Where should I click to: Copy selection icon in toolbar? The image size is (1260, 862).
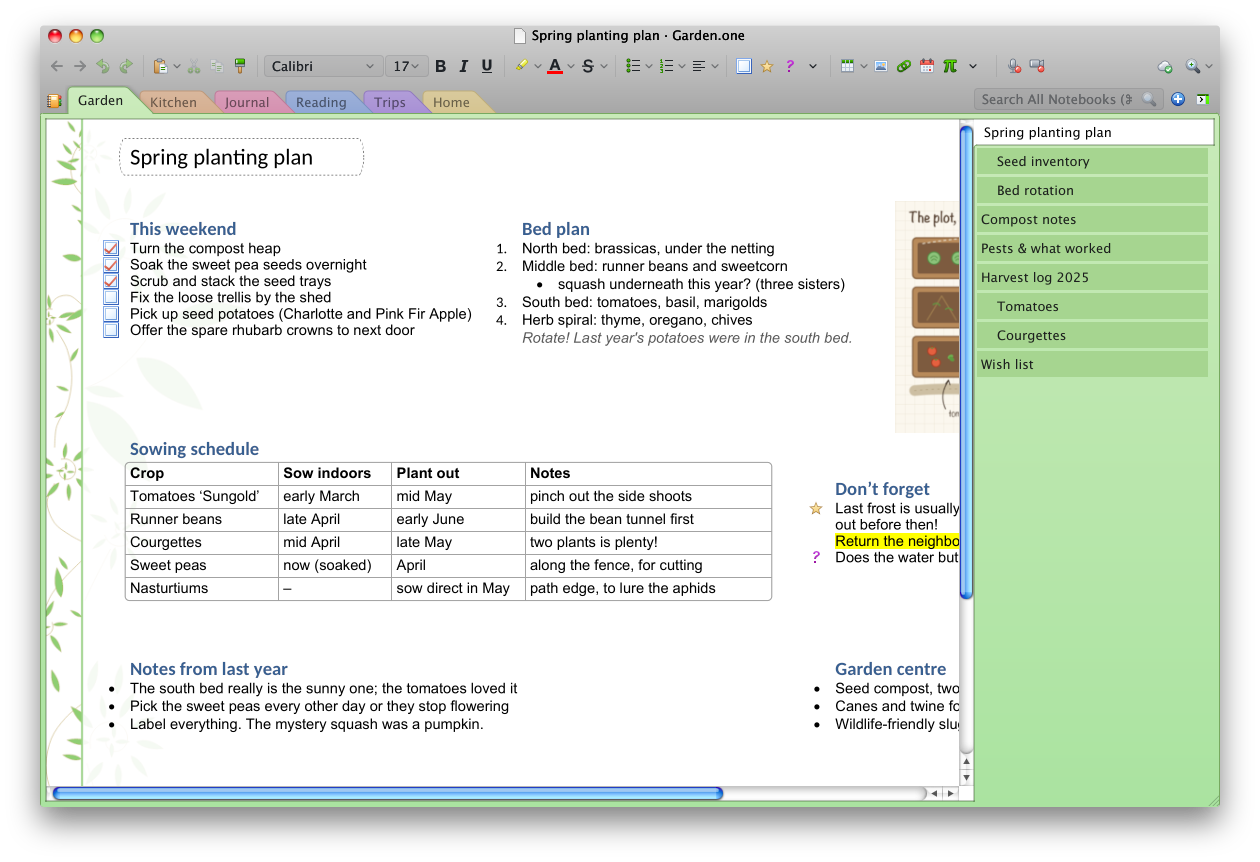point(217,66)
